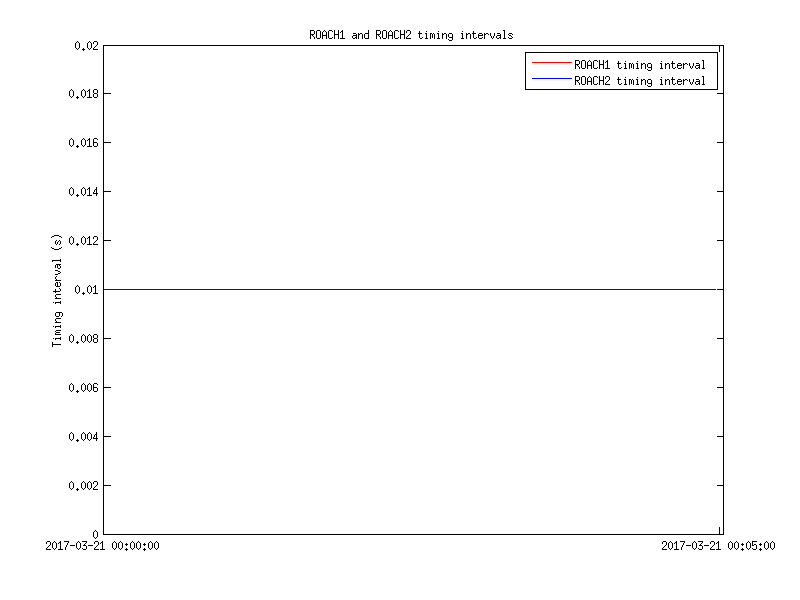
Task: Select the 2017-03-21 00:00:00 x-axis label
Action: [x=103, y=546]
